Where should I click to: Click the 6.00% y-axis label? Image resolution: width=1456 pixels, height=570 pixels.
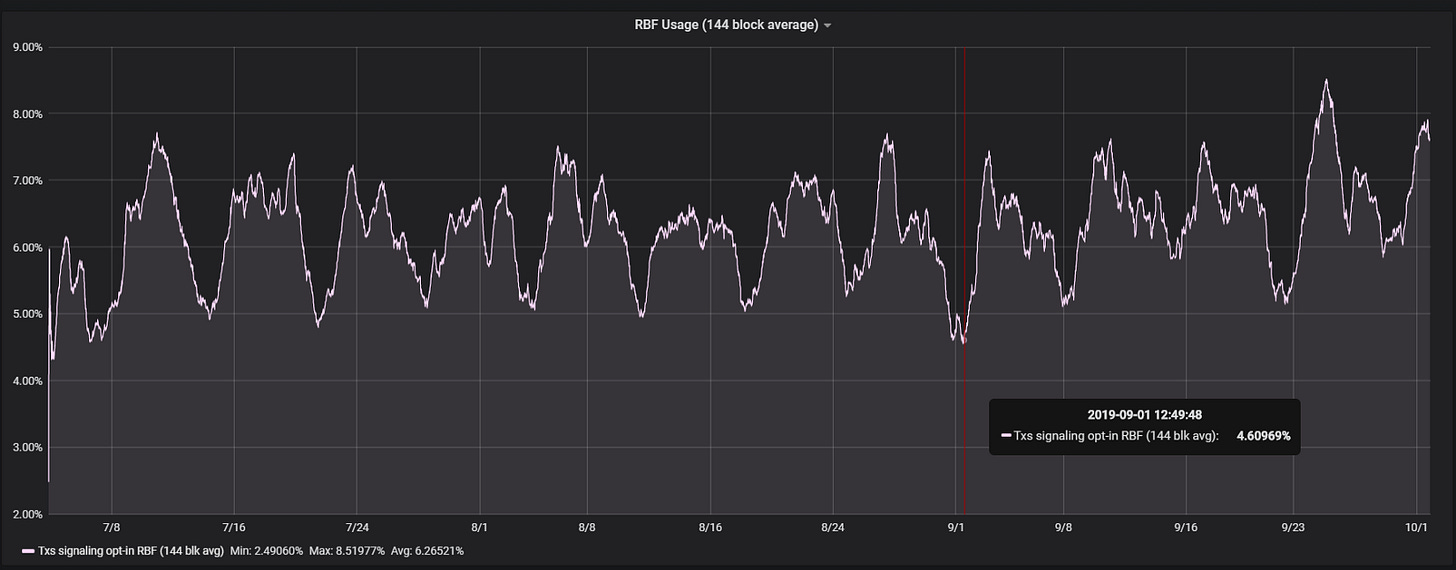27,248
